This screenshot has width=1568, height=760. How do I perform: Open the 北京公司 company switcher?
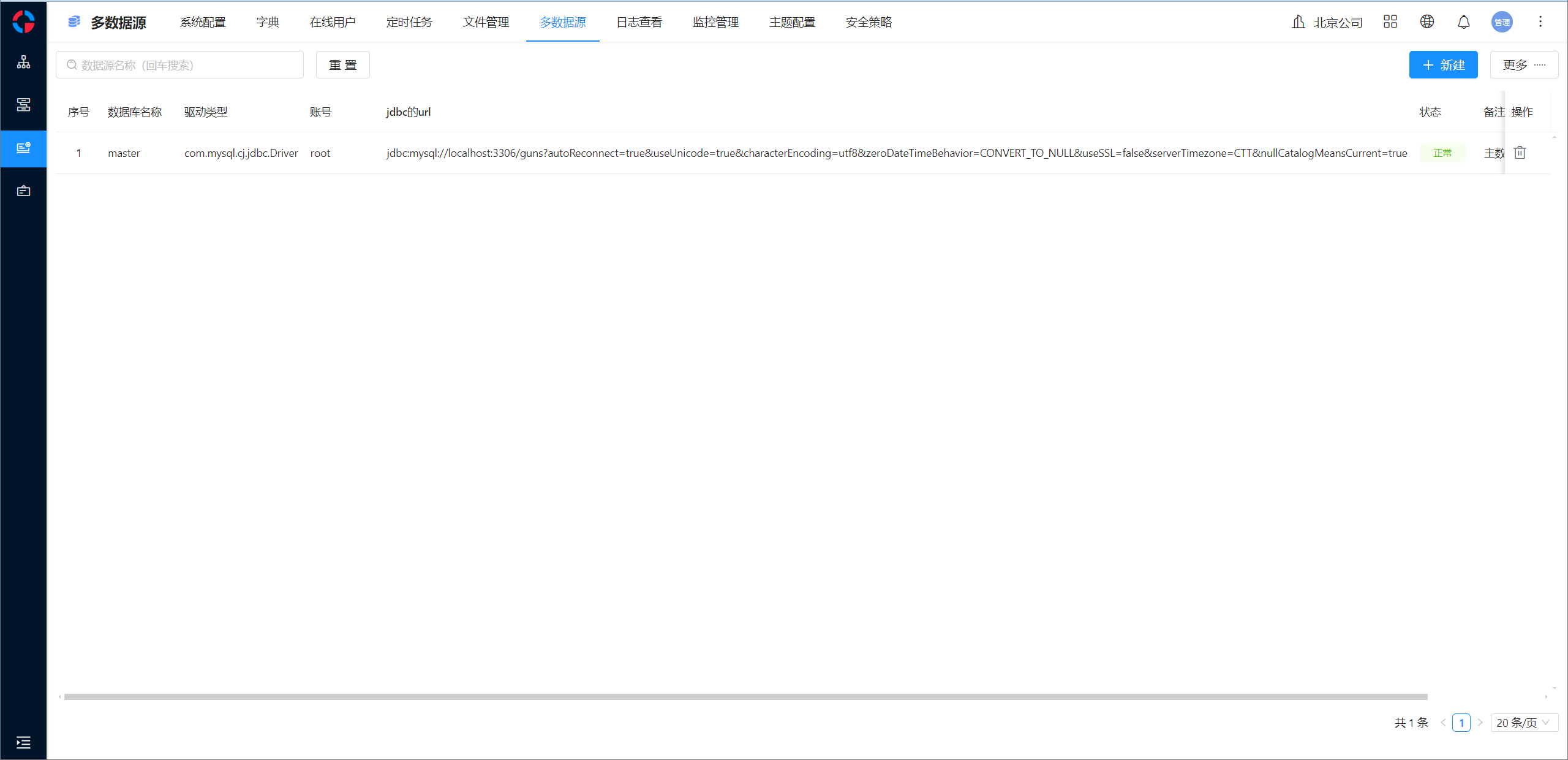tap(1327, 23)
